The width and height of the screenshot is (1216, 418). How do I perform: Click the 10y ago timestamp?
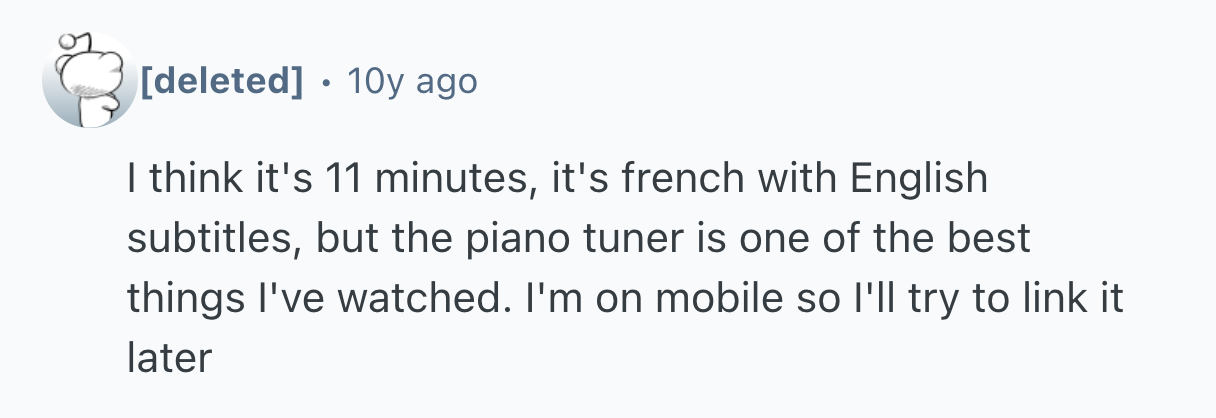point(411,81)
